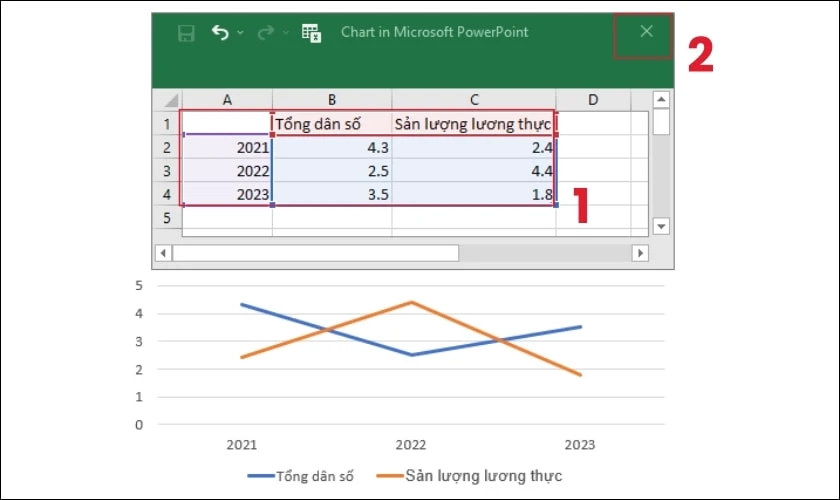Click the Save icon in chart toolbar

tap(186, 33)
